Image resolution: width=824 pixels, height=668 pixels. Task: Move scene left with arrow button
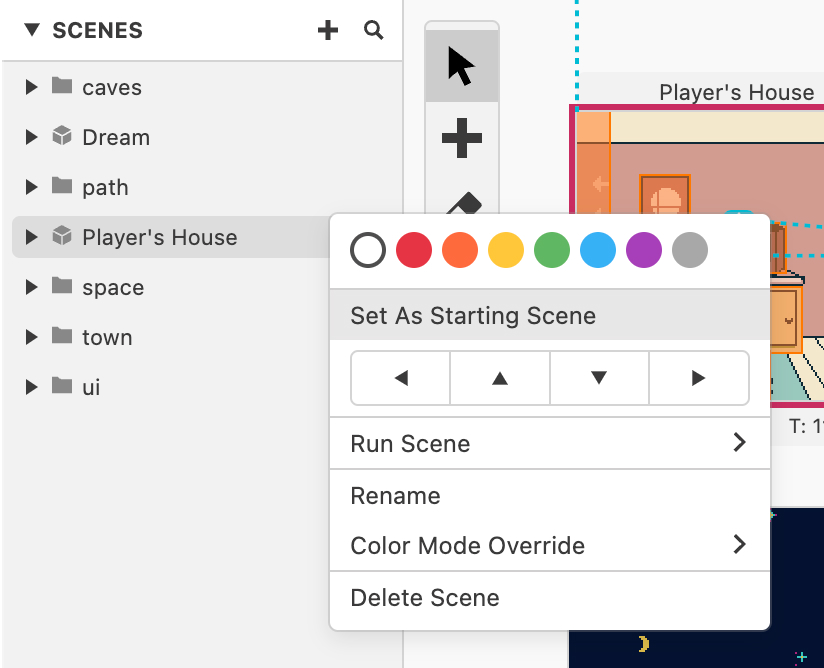pyautogui.click(x=401, y=378)
